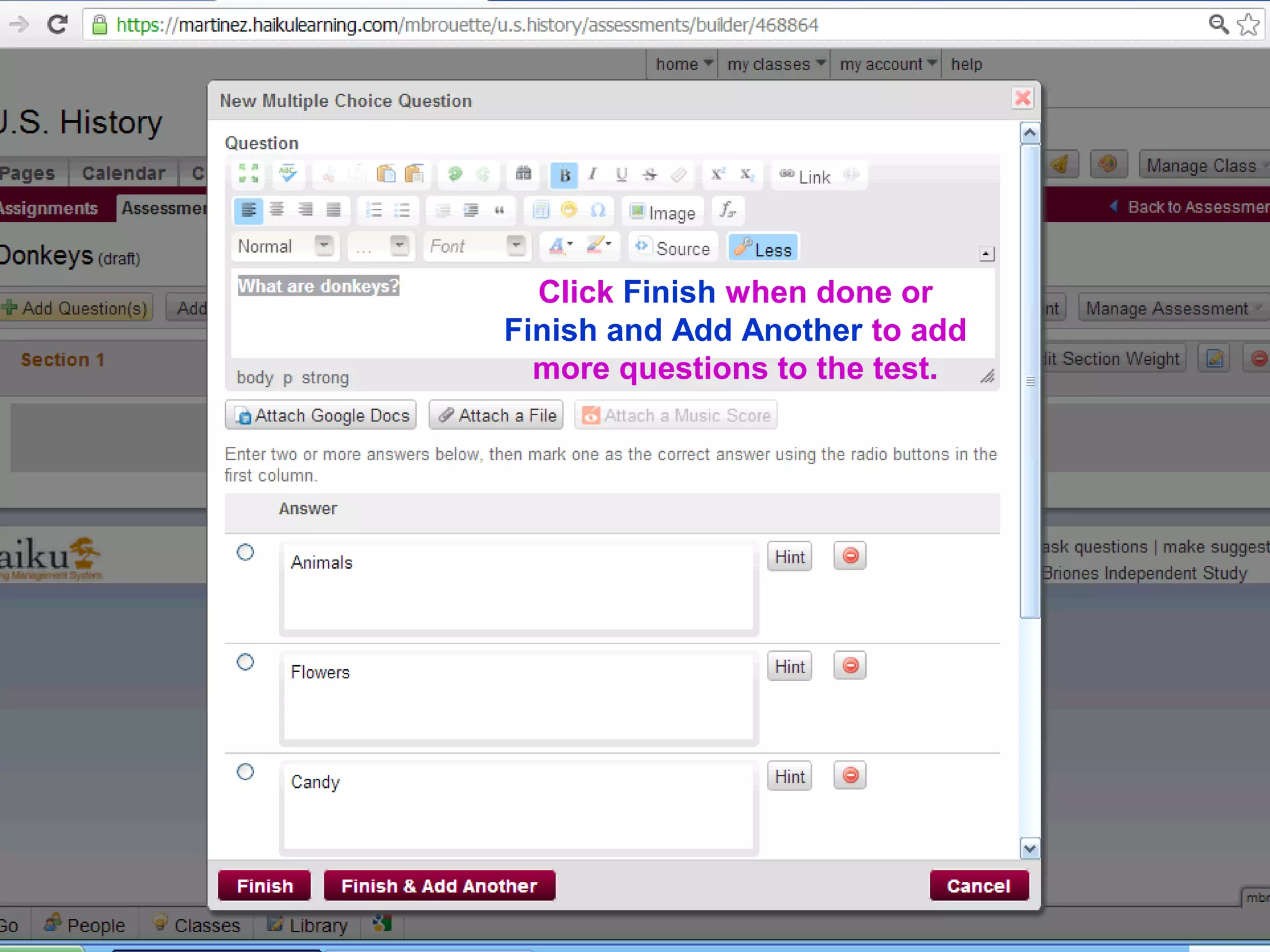Viewport: 1270px width, 952px height.
Task: Click Less to collapse the extra toolbar rows
Action: coord(763,249)
